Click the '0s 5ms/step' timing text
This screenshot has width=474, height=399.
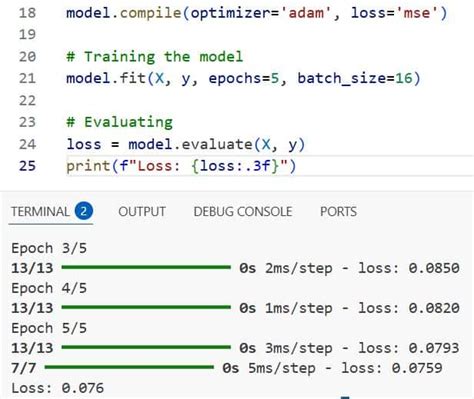(269, 368)
